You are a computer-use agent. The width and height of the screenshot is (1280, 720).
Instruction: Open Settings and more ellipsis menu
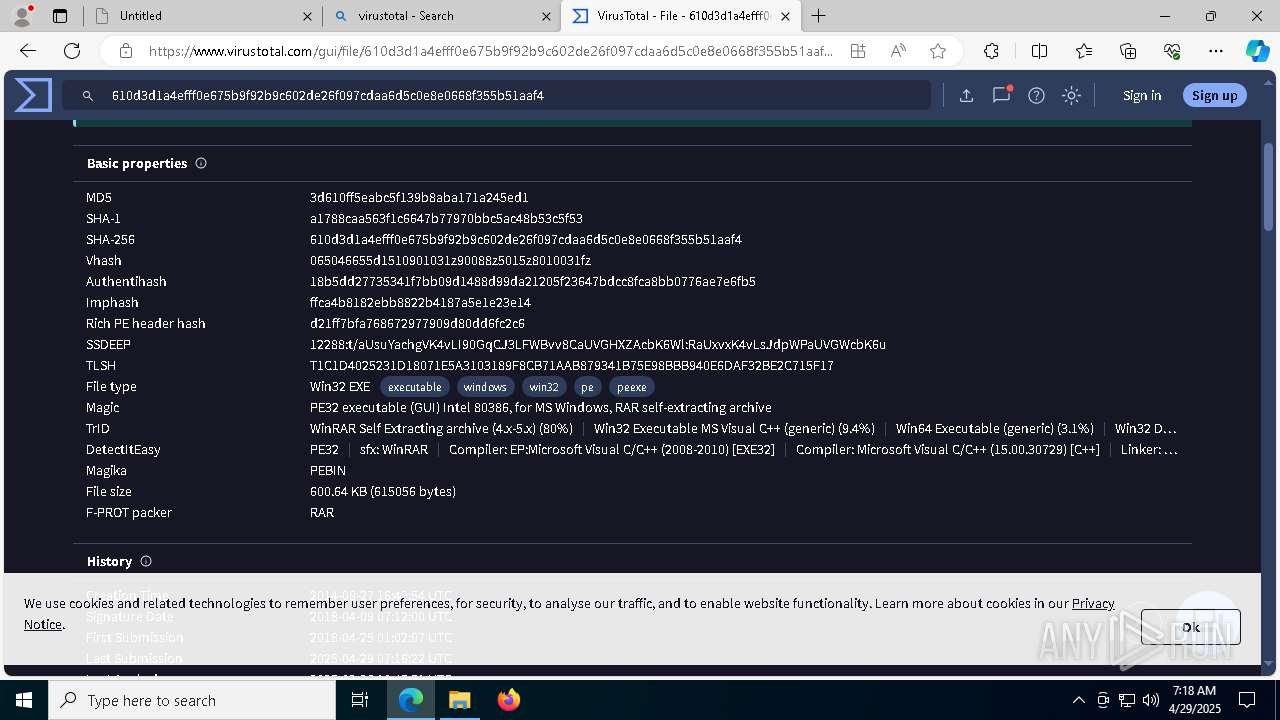click(x=1216, y=51)
